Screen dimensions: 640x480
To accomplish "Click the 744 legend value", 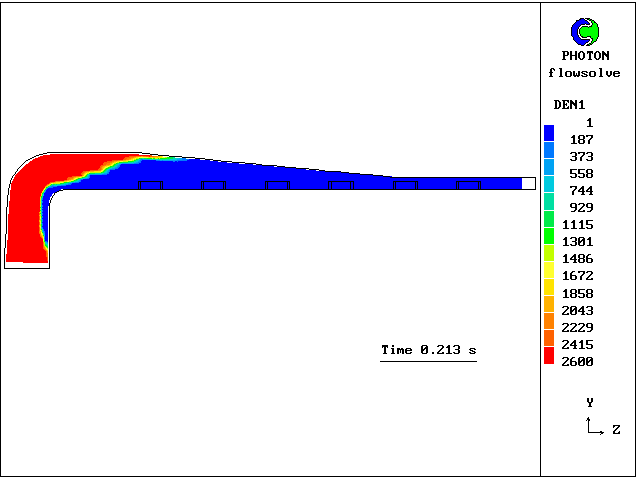I will coord(581,190).
